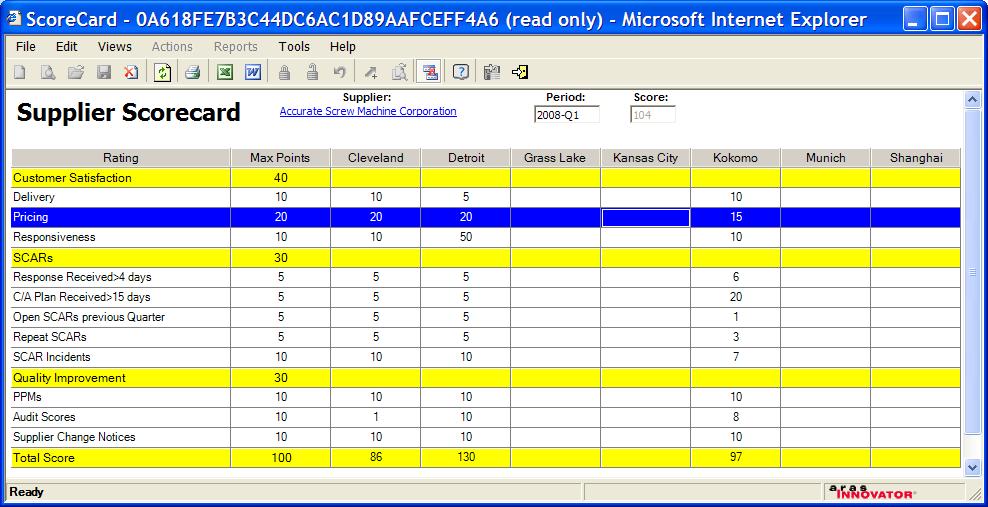
Task: Click the arrow with plus toolbar icon
Action: 371,72
